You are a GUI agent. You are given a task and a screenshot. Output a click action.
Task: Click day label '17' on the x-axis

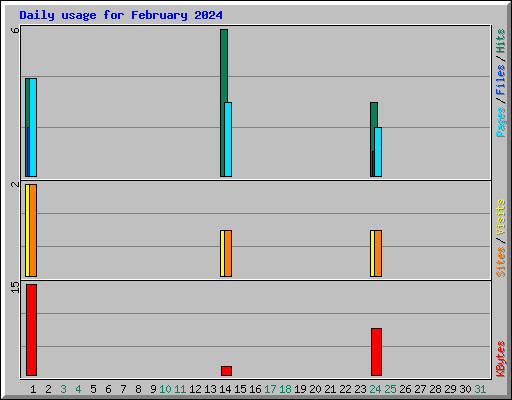tap(270, 389)
